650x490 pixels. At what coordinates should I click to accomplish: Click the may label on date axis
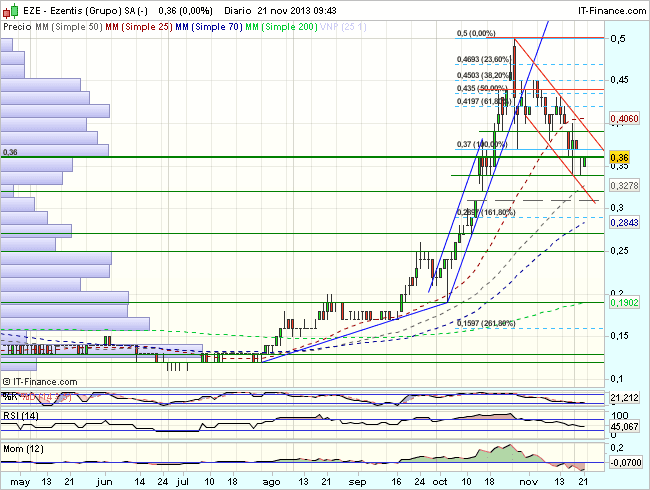point(20,482)
